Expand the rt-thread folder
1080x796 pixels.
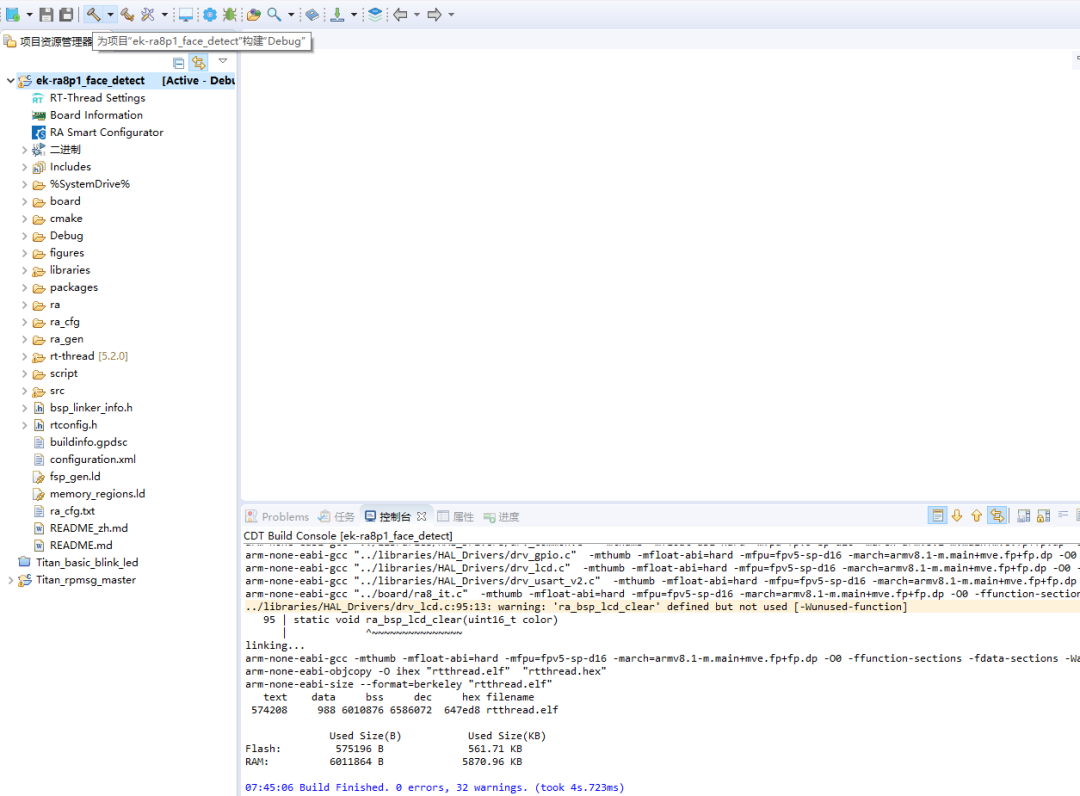pyautogui.click(x=25, y=356)
